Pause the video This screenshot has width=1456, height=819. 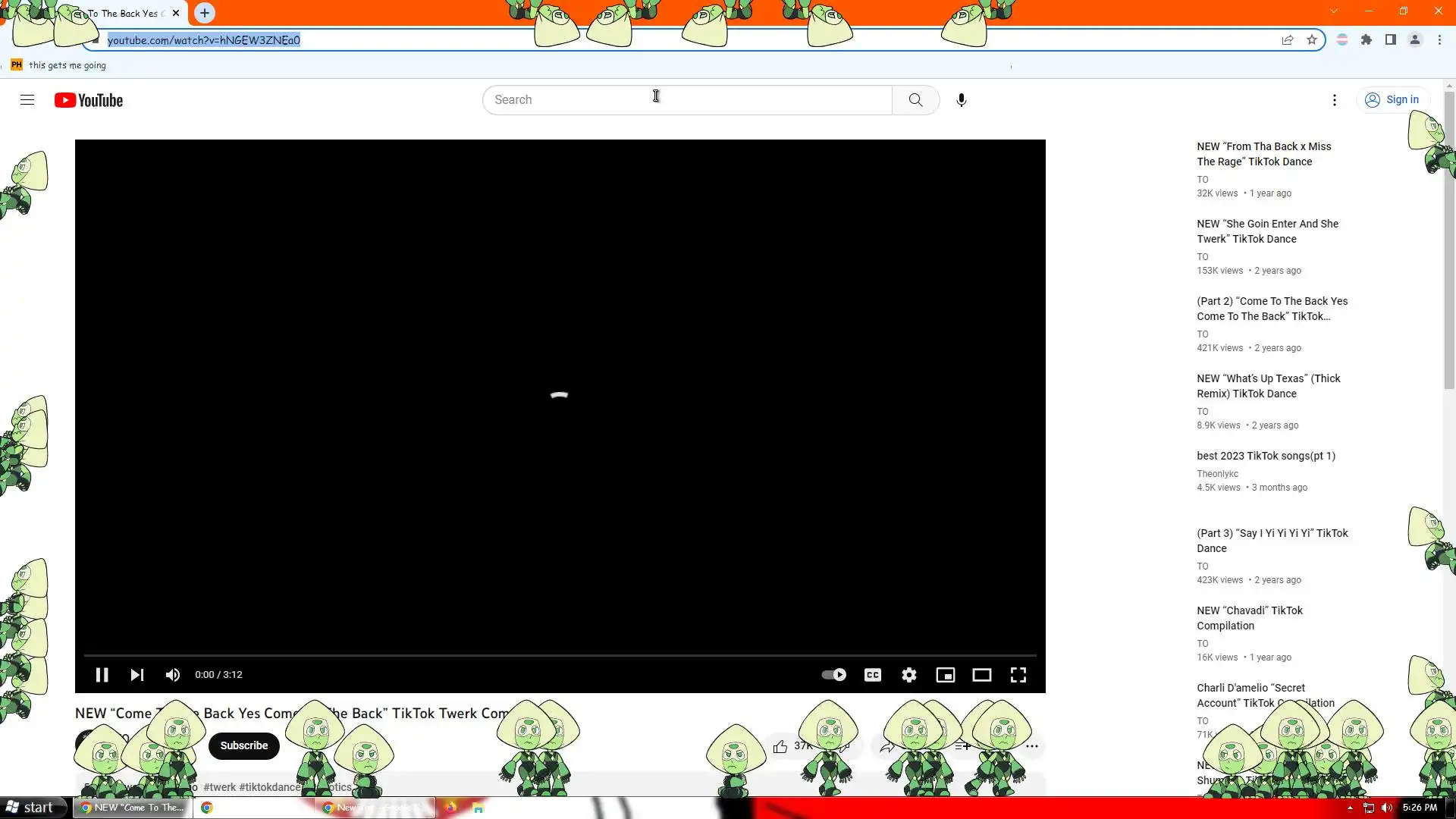(x=102, y=675)
